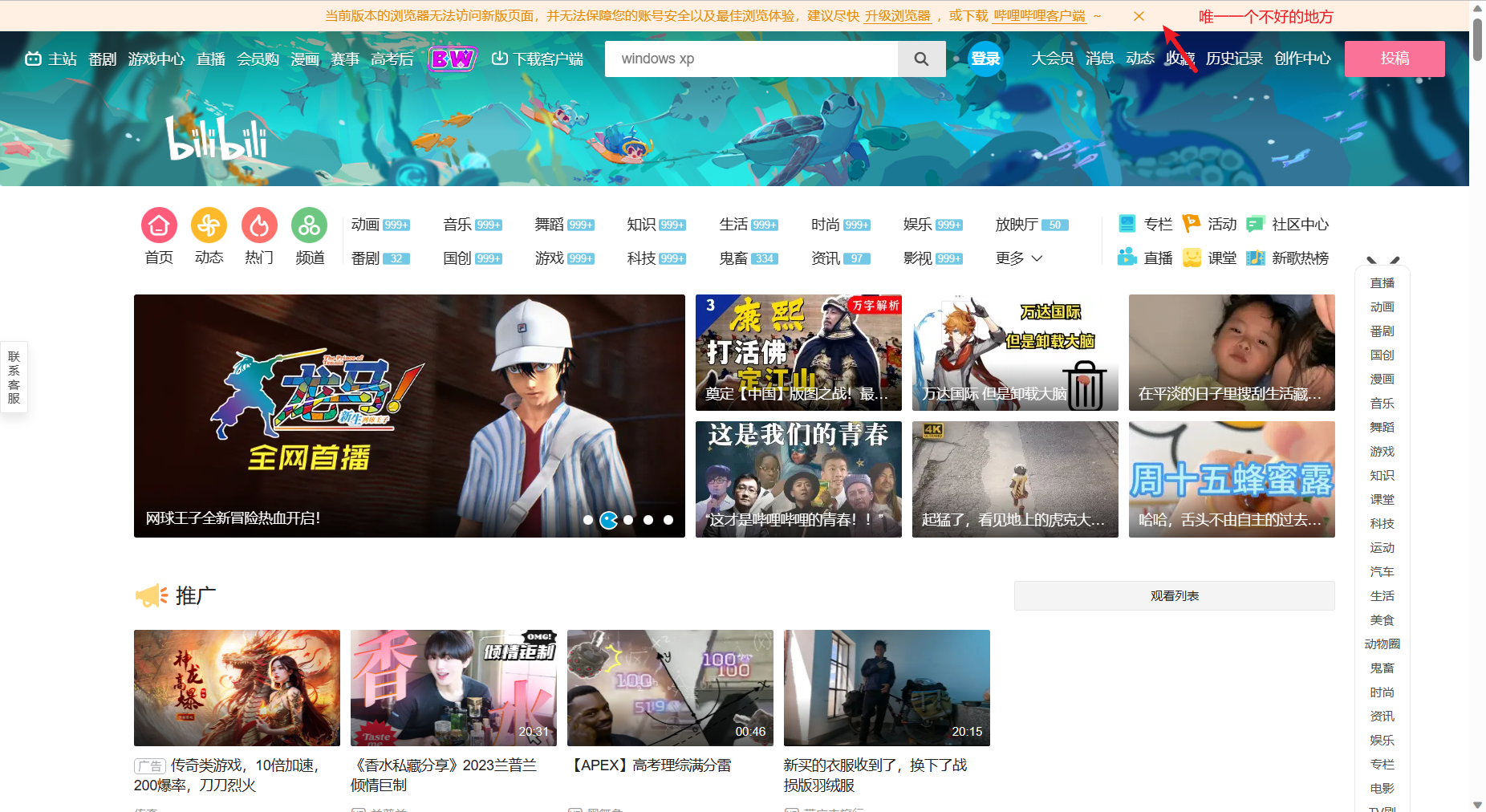The width and height of the screenshot is (1486, 812).
Task: Open 直播 live icon near 课堂
Action: click(x=1145, y=258)
